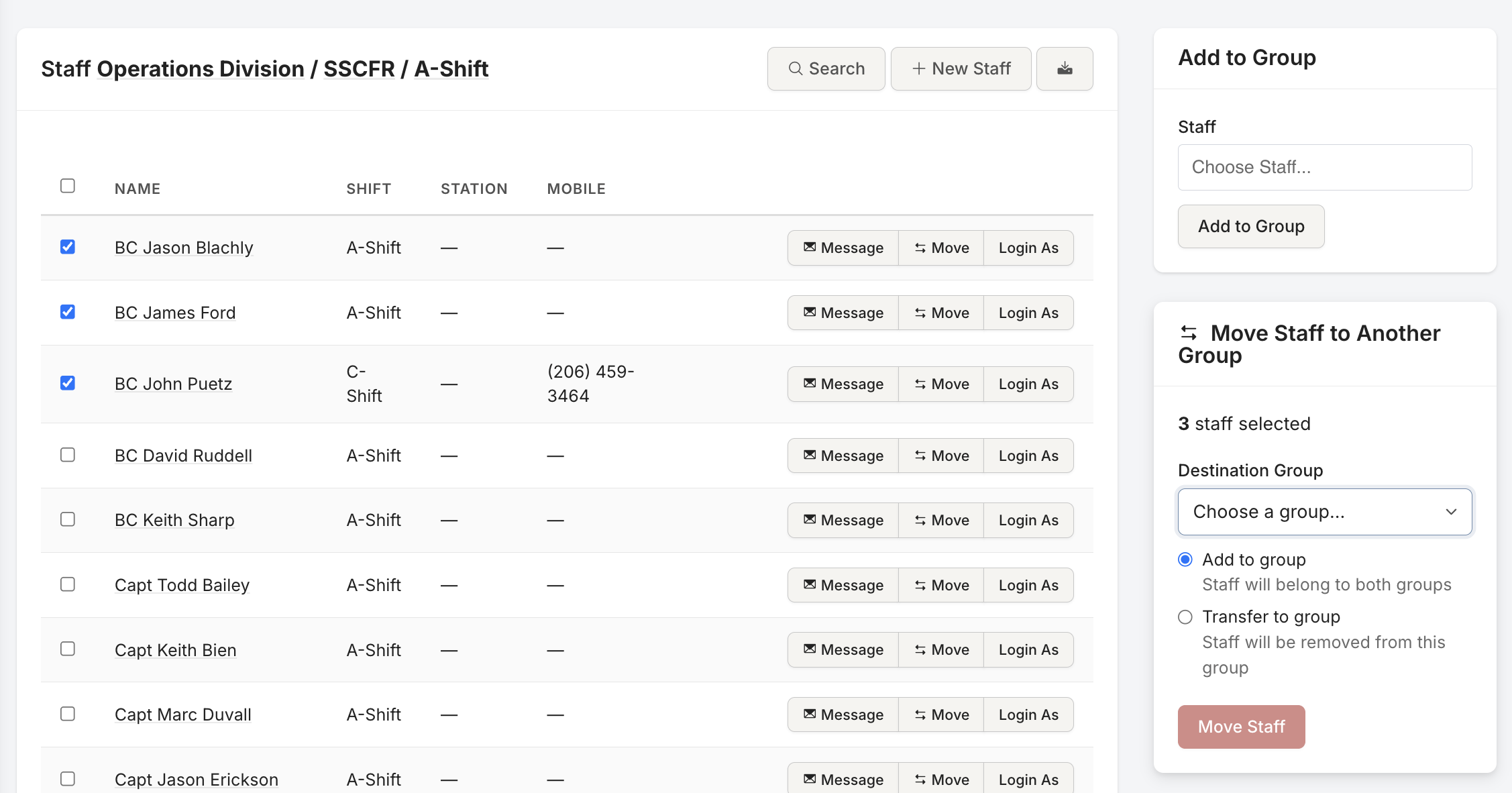Move BC James Ford to another group
This screenshot has height=793, width=1512.
941,313
